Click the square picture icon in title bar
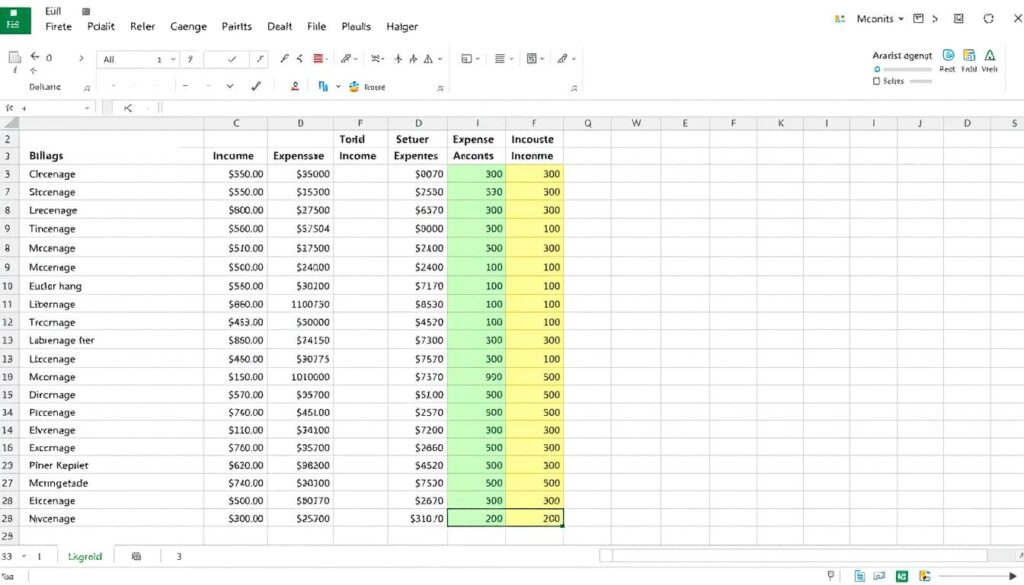Viewport: 1024px width, 585px height. pyautogui.click(x=959, y=19)
